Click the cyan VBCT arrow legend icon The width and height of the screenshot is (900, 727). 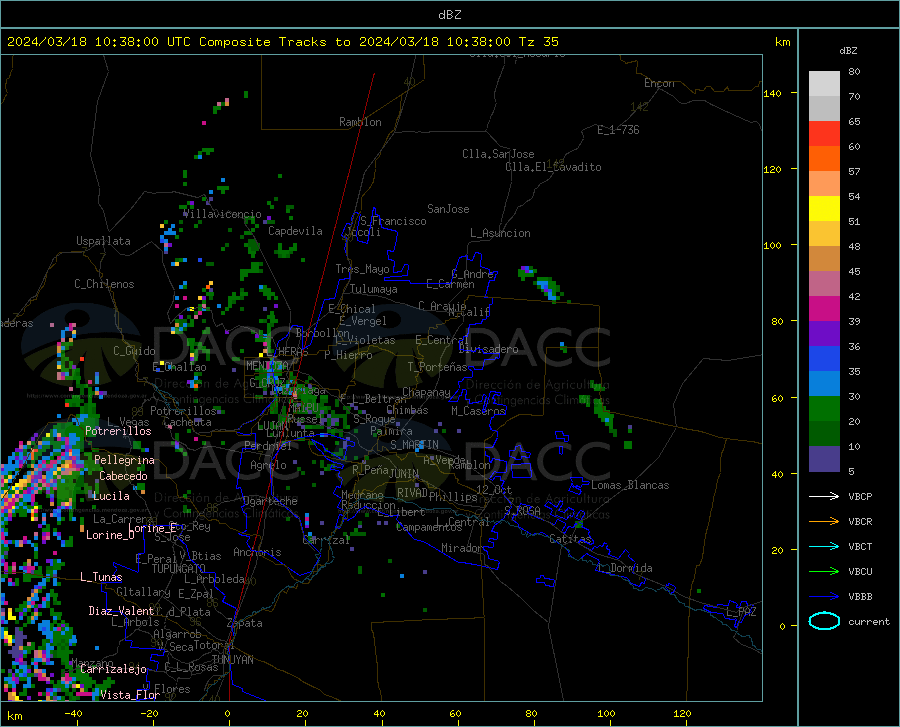(x=824, y=546)
